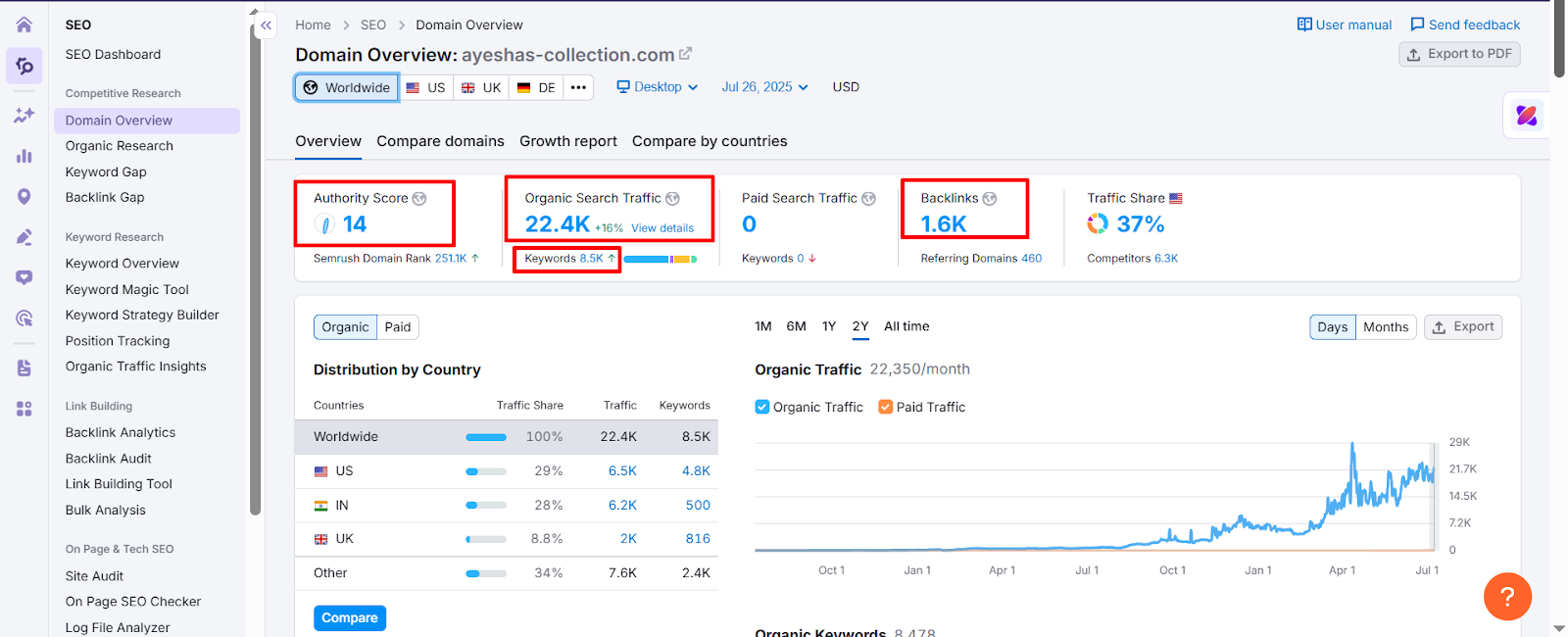Open the location pin icon in rail

[x=24, y=196]
